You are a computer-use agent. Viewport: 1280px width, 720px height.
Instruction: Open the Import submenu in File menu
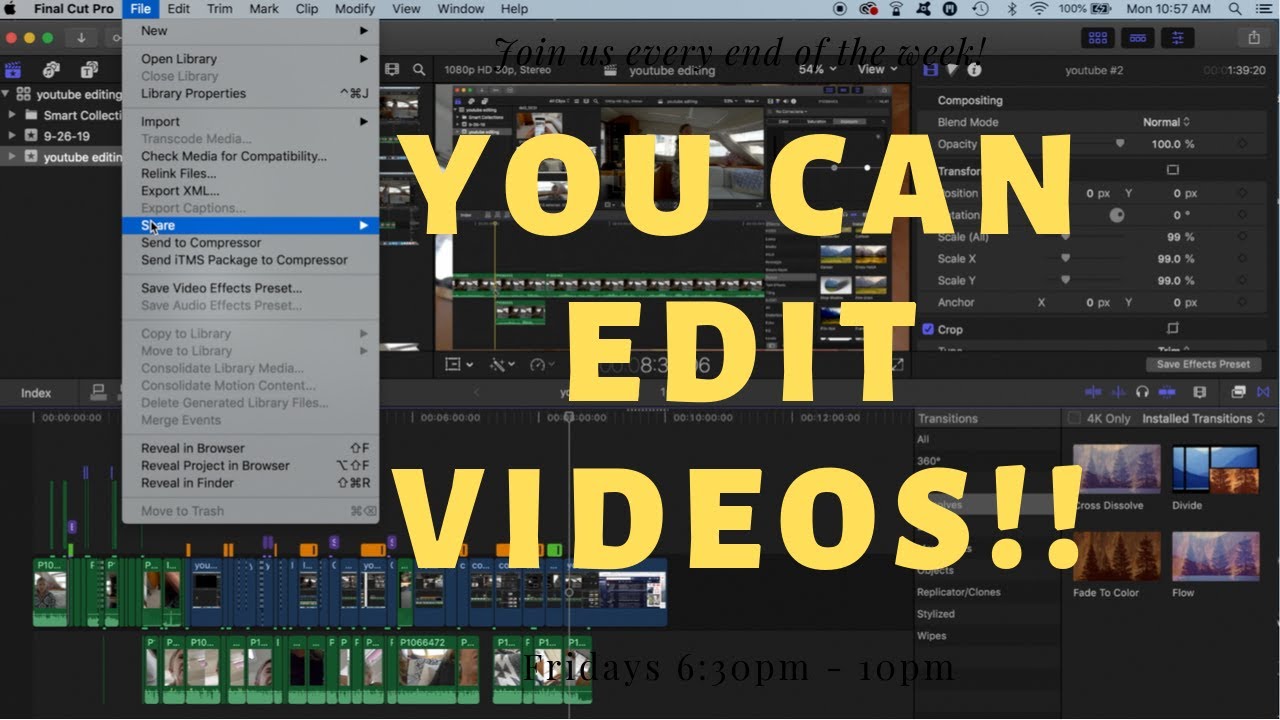click(250, 122)
